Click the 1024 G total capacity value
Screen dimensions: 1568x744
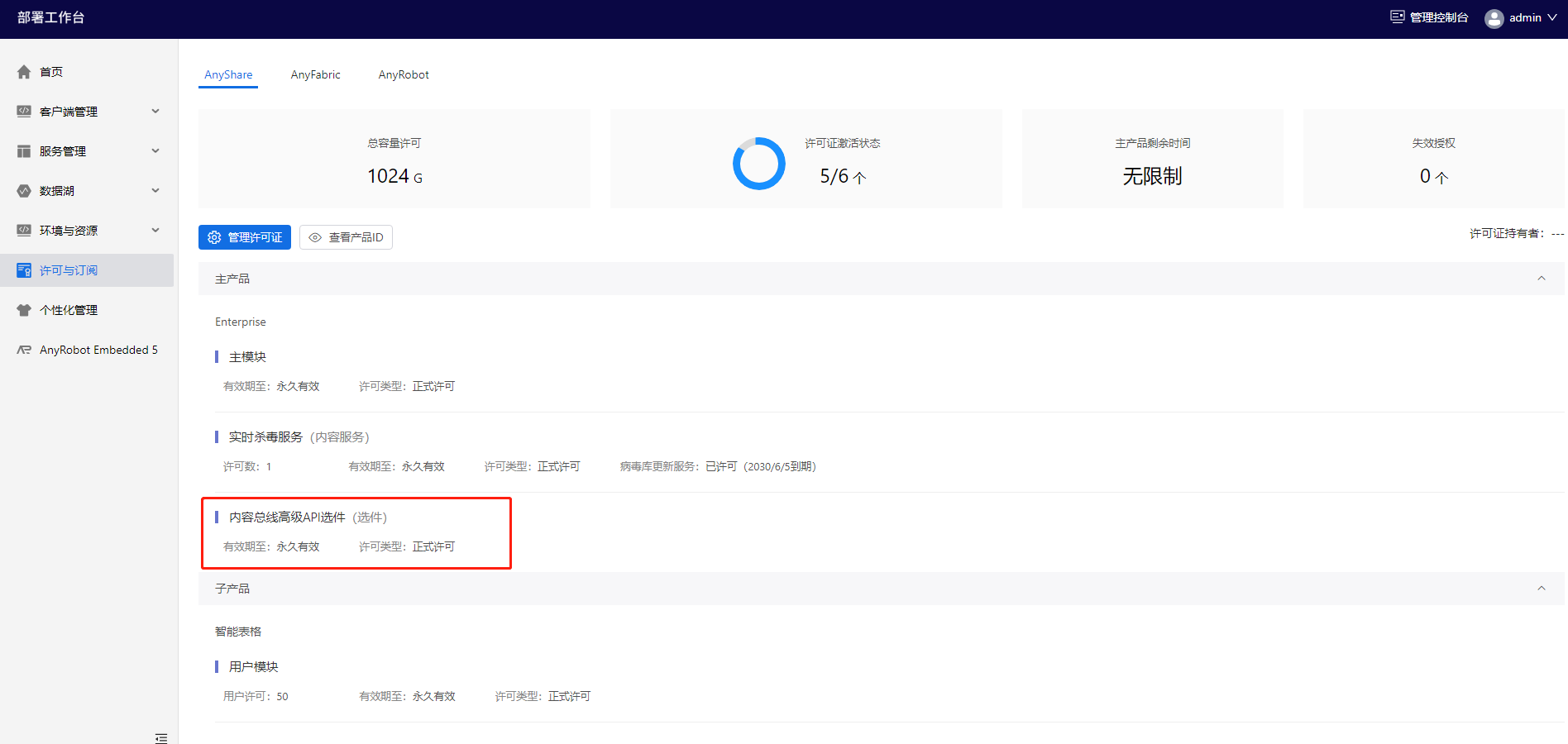pos(394,176)
